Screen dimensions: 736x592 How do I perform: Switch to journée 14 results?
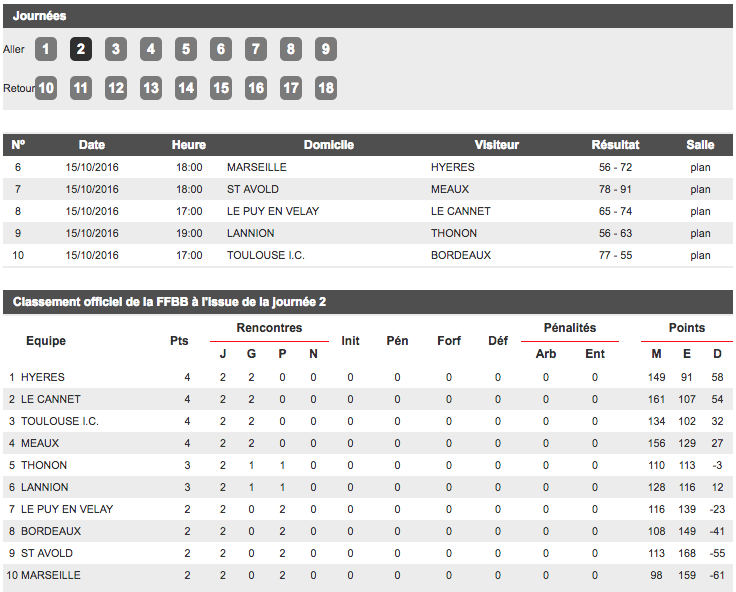pyautogui.click(x=186, y=88)
